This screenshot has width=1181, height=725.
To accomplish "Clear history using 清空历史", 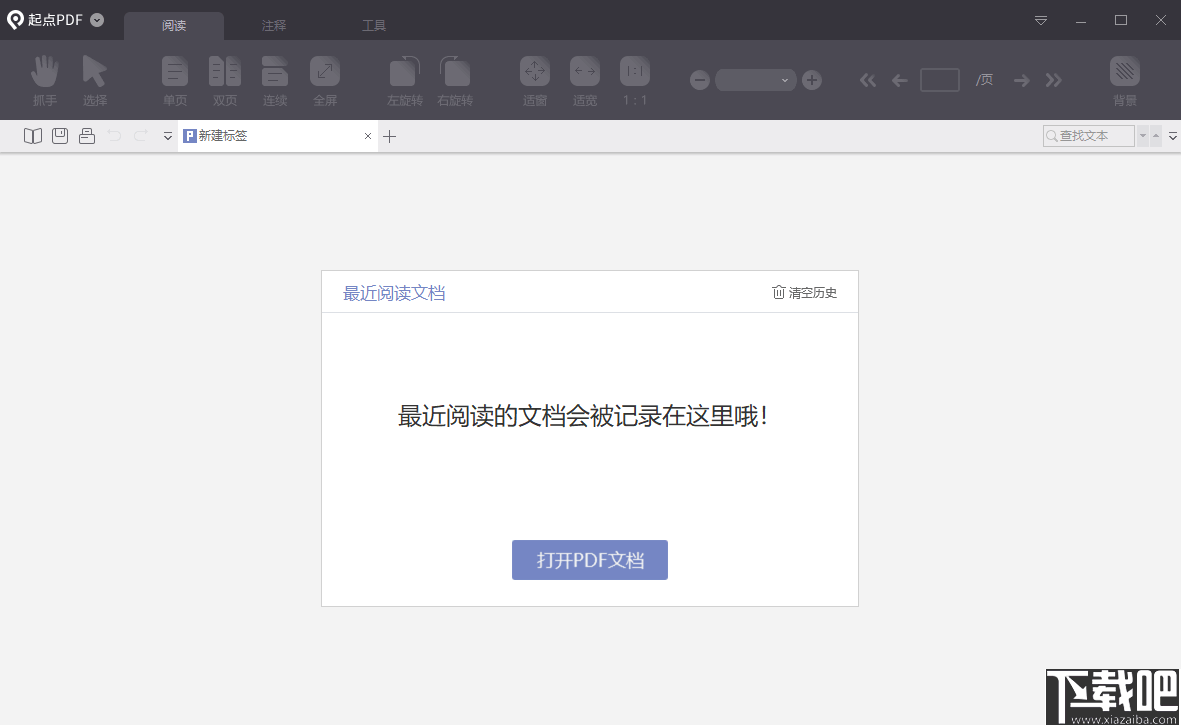I will click(804, 292).
